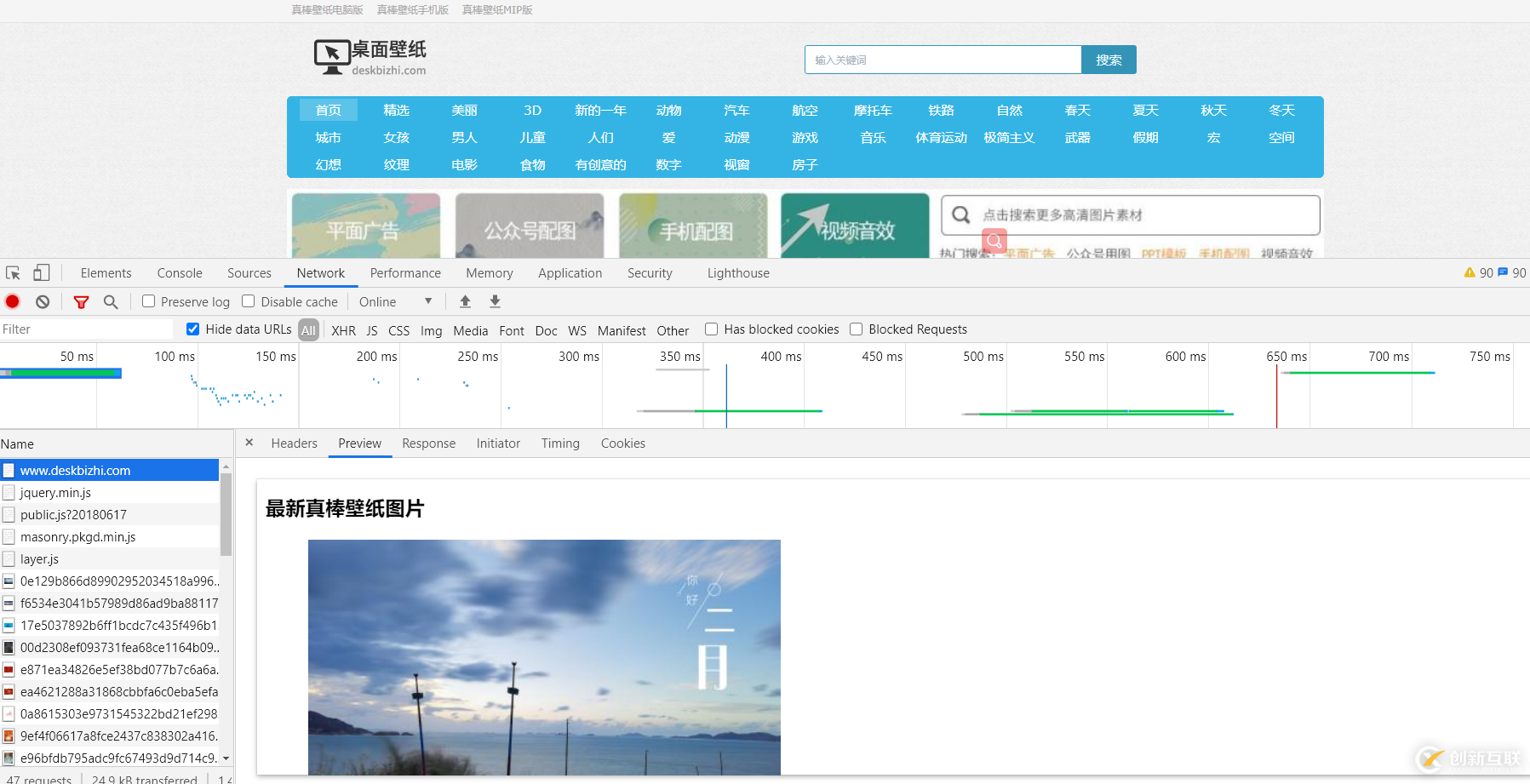Open the Headers tab
This screenshot has height=784, width=1530.
pos(294,444)
